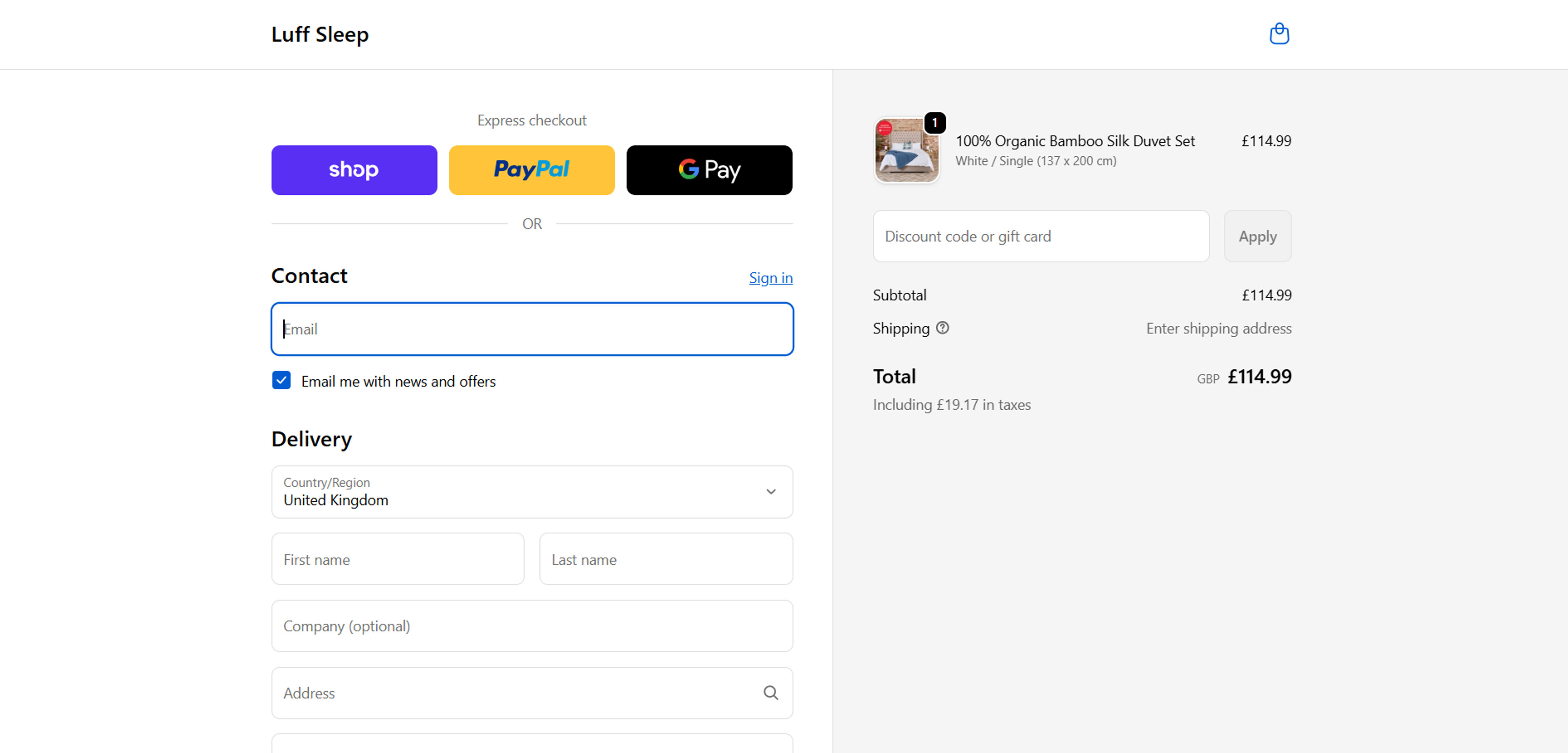Click the address search magnifier icon
This screenshot has height=753, width=1568.
point(771,693)
